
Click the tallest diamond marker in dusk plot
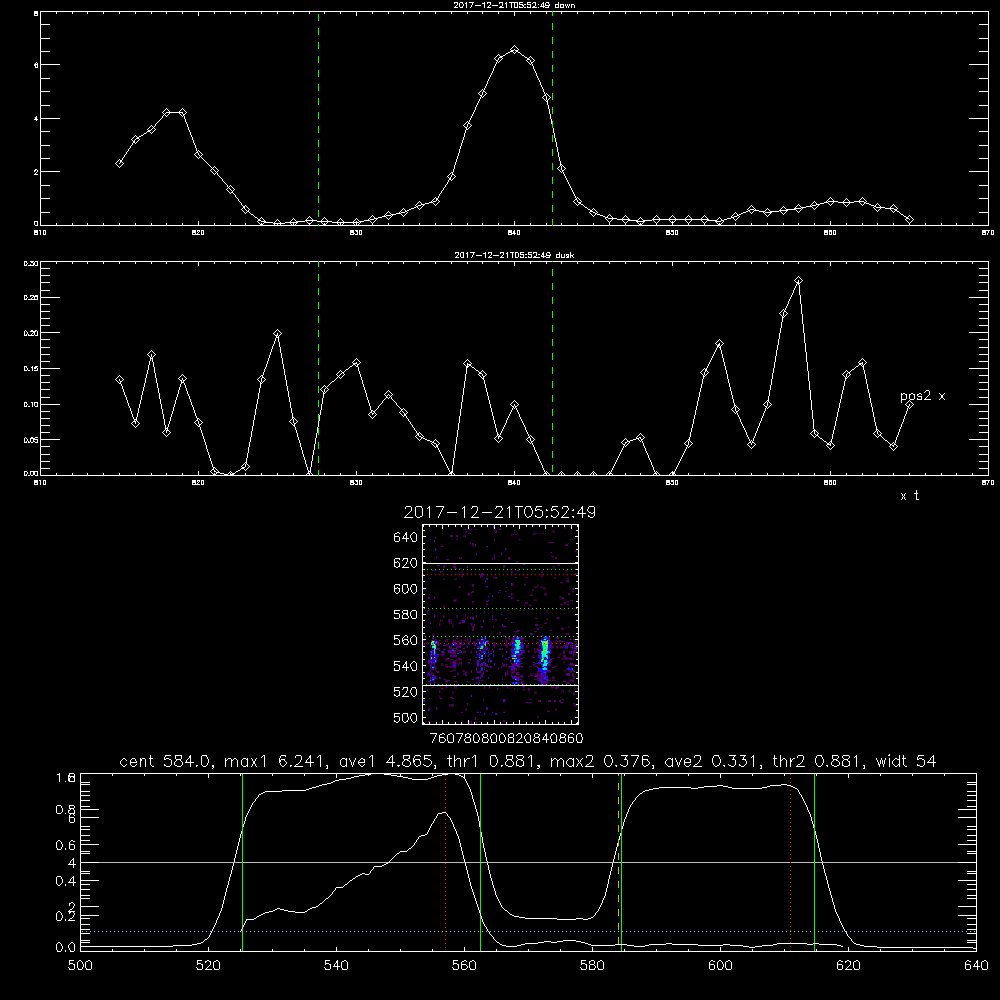(798, 281)
